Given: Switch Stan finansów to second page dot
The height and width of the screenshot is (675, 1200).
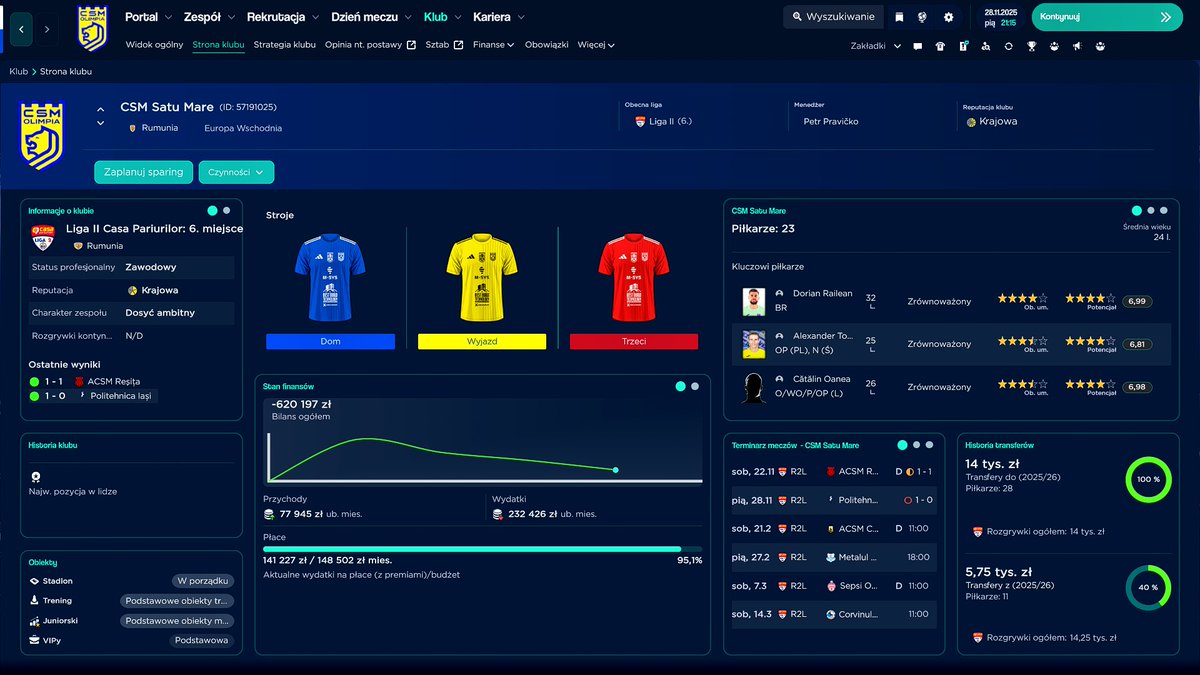Looking at the screenshot, I should click(695, 385).
